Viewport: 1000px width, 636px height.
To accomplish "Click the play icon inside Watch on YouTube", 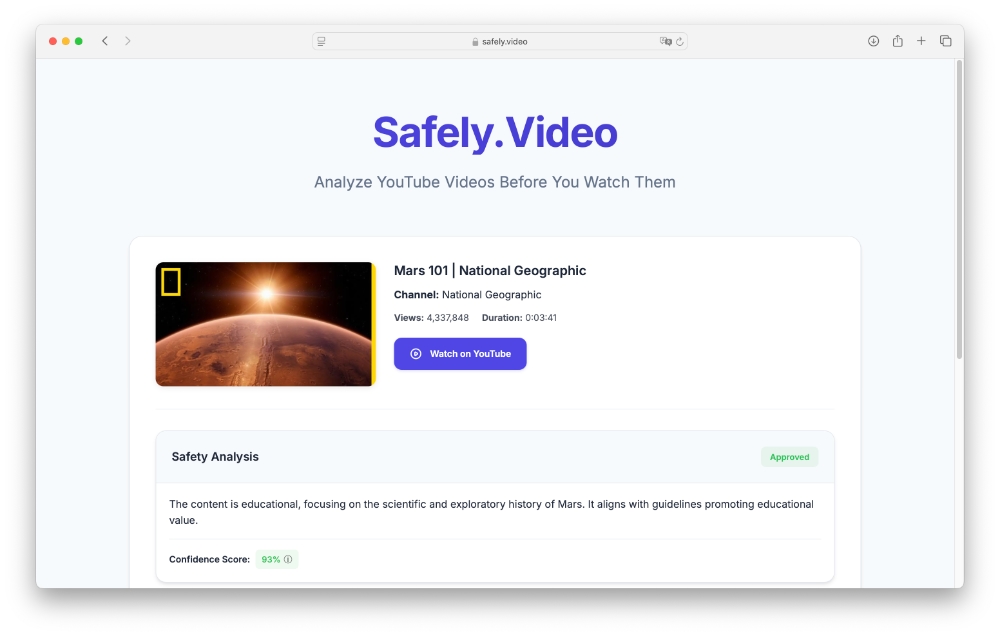I will pyautogui.click(x=415, y=353).
